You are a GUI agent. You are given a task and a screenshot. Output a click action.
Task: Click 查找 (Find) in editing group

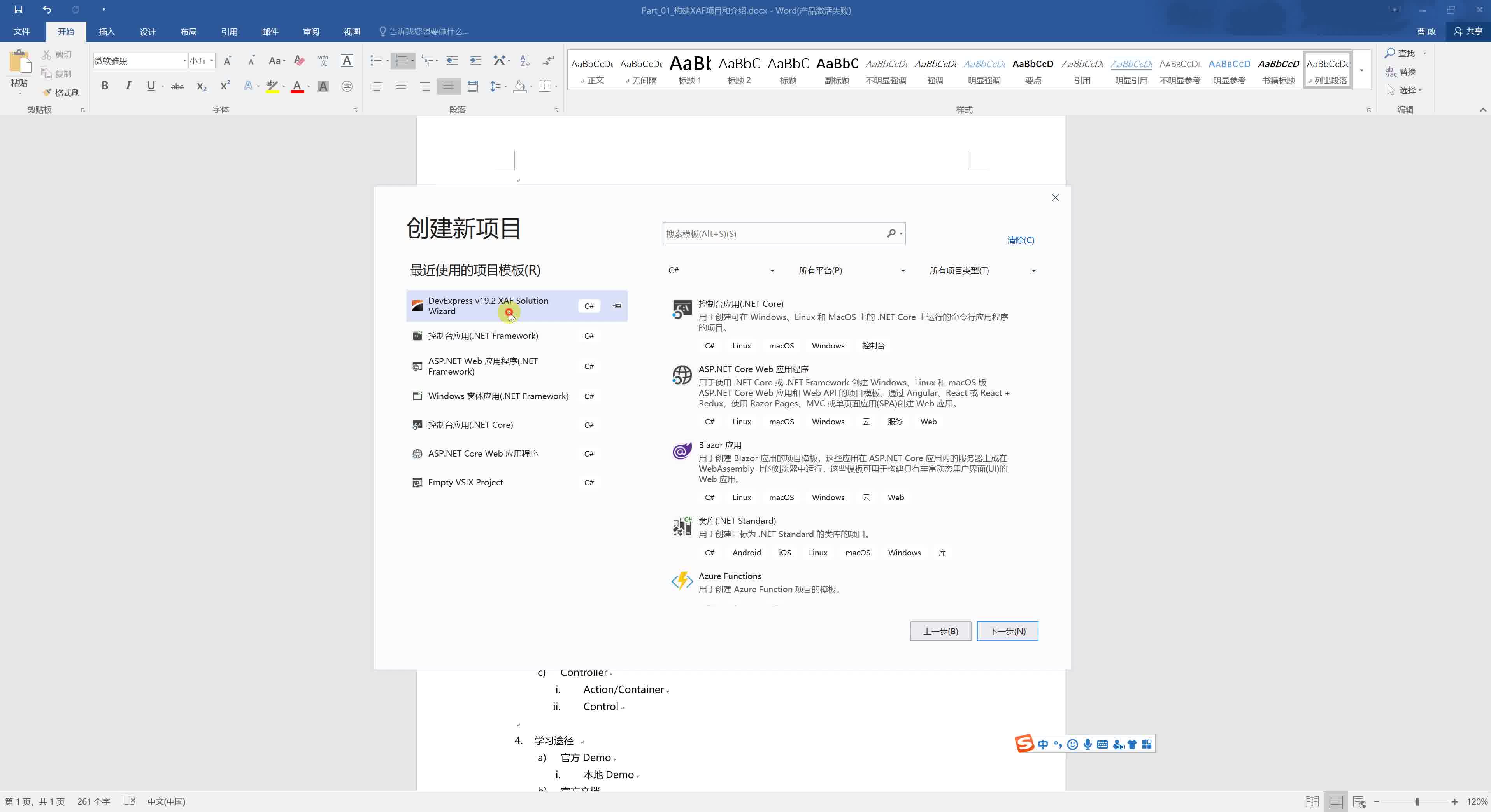point(1400,53)
